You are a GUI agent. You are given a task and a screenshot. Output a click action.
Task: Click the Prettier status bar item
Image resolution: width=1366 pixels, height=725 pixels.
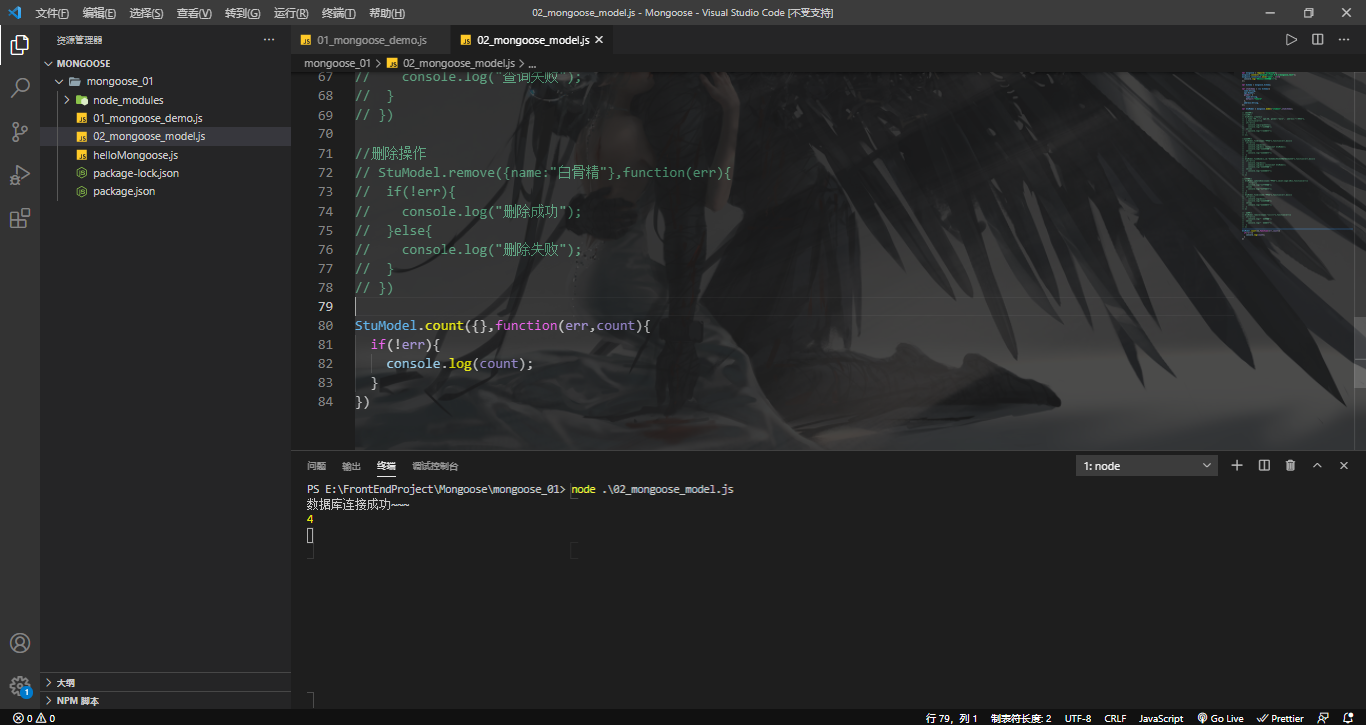point(1281,718)
